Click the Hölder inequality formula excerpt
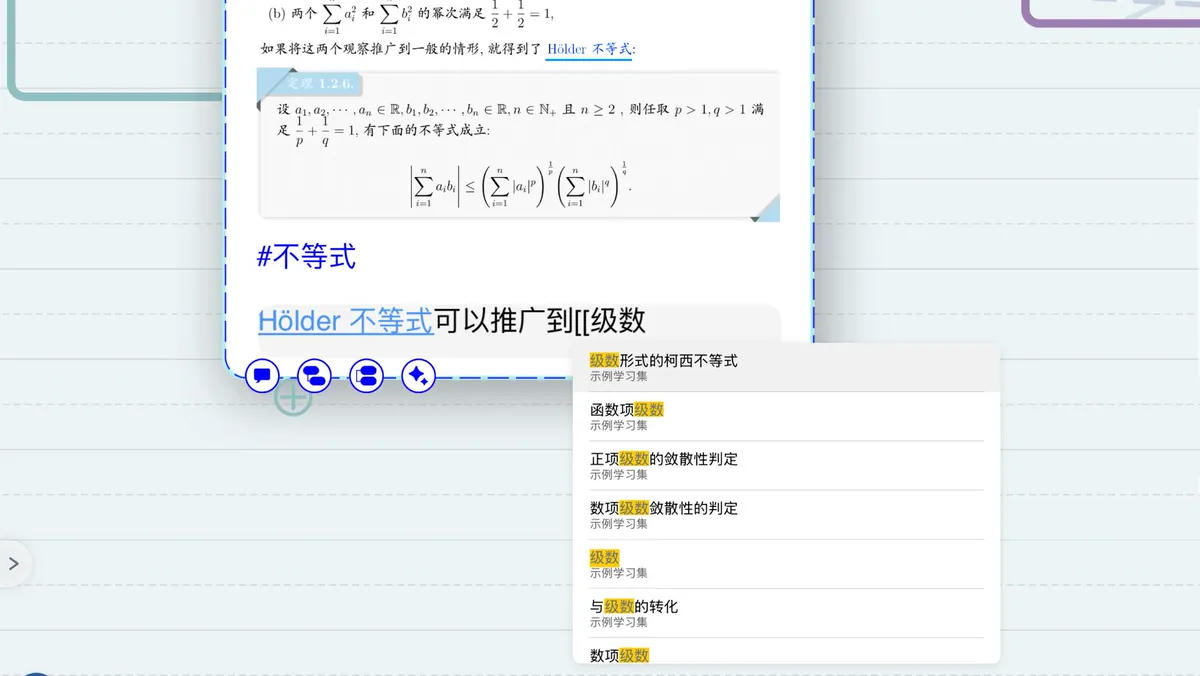 coord(520,184)
